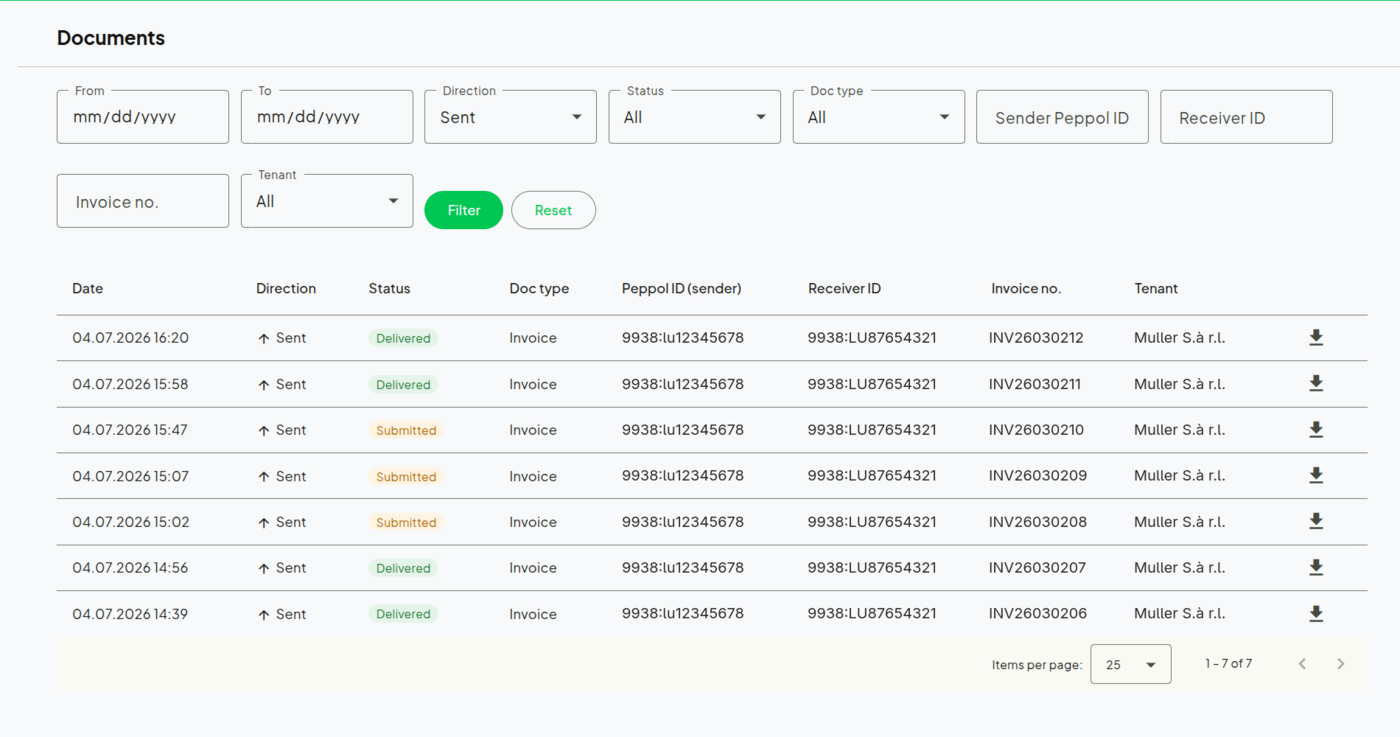The width and height of the screenshot is (1400, 737).
Task: Click Muller S.à r.l. in INV26030212 row
Action: [x=1179, y=338]
